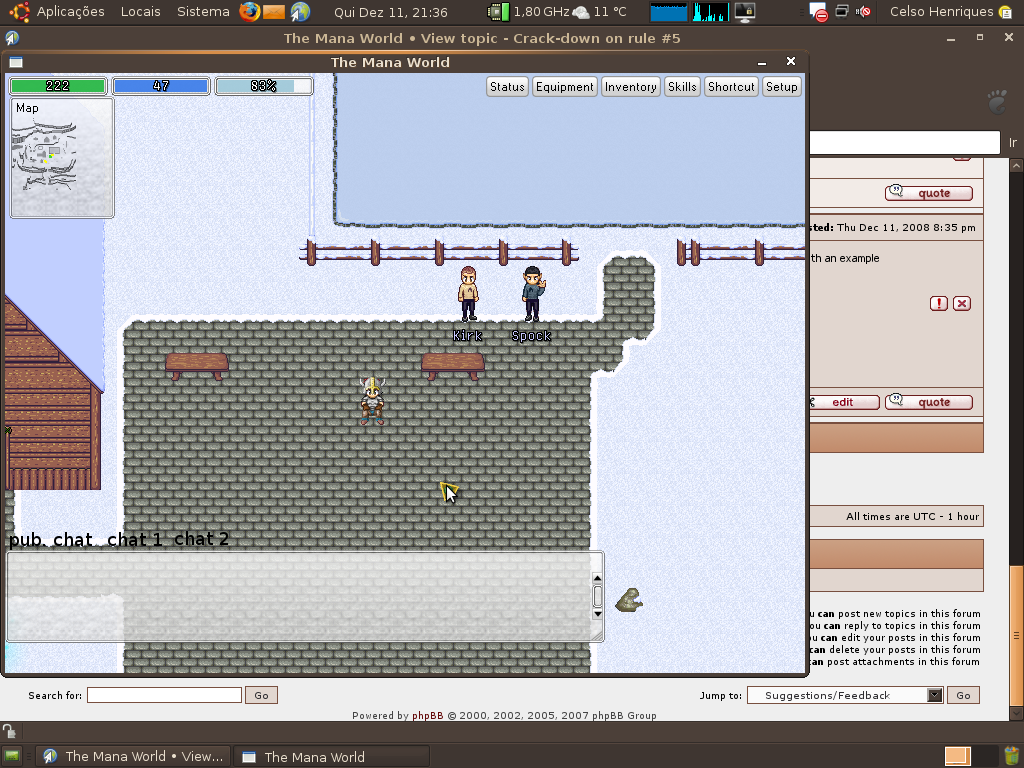Click the XP progress bar showing 83%
The width and height of the screenshot is (1024, 768).
(264, 86)
